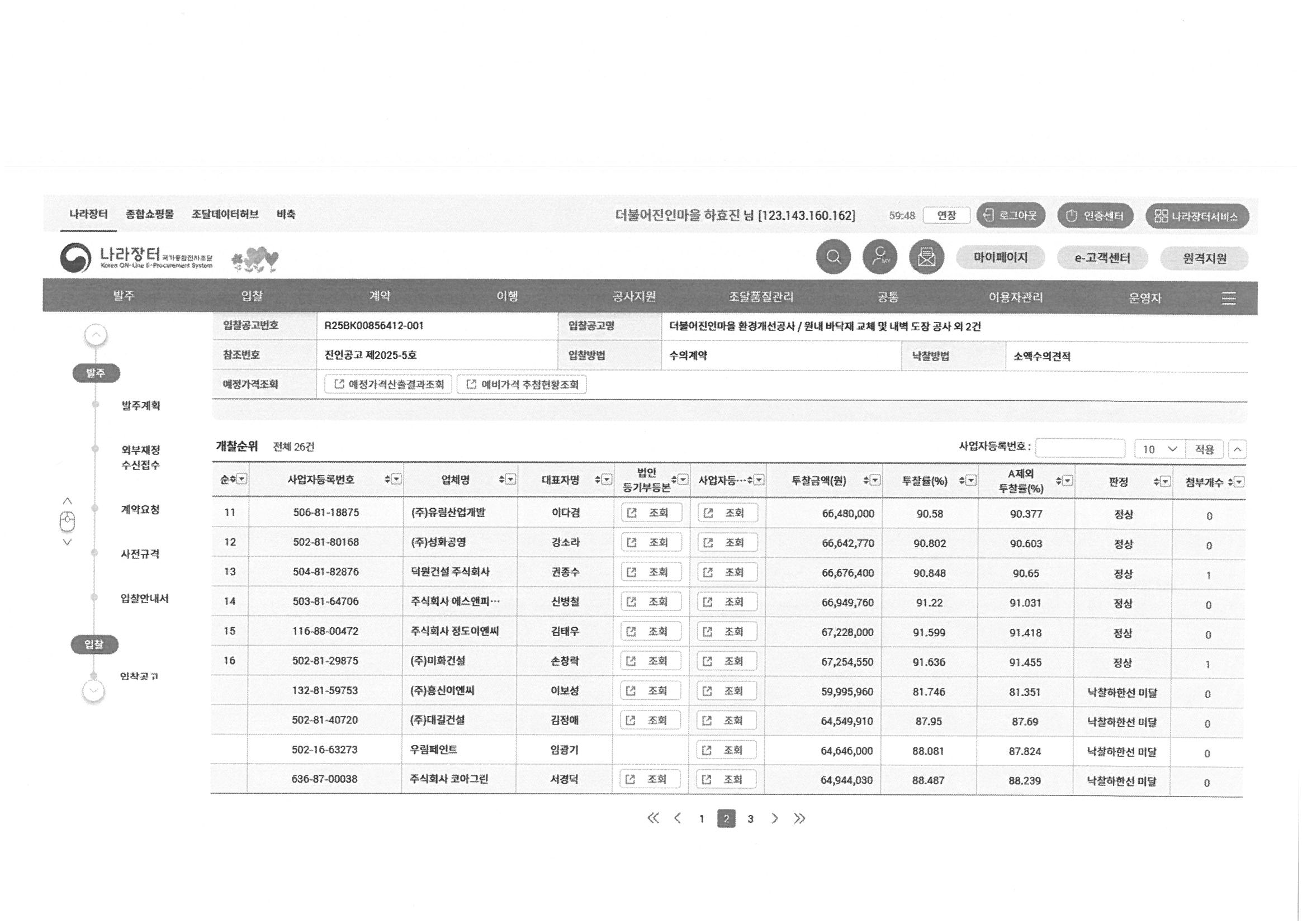Open 계약요청 in the sidebar
Screen dimensions: 1307x924
[140, 510]
